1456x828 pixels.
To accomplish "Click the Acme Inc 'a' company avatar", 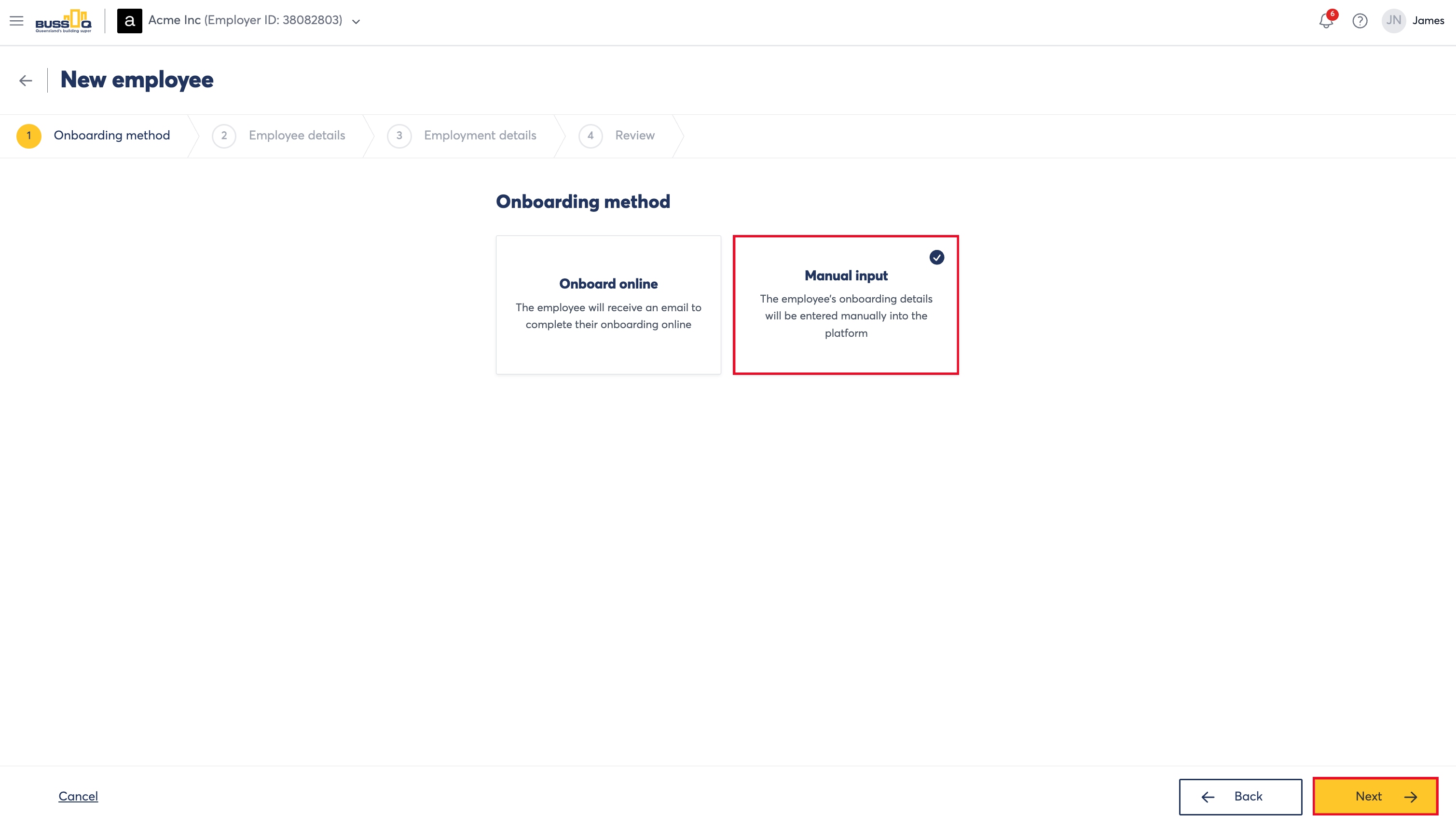I will click(130, 21).
